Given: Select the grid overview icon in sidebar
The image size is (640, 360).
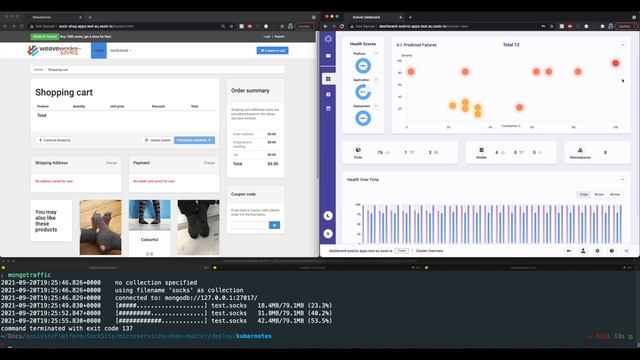Looking at the screenshot, I should tap(328, 79).
